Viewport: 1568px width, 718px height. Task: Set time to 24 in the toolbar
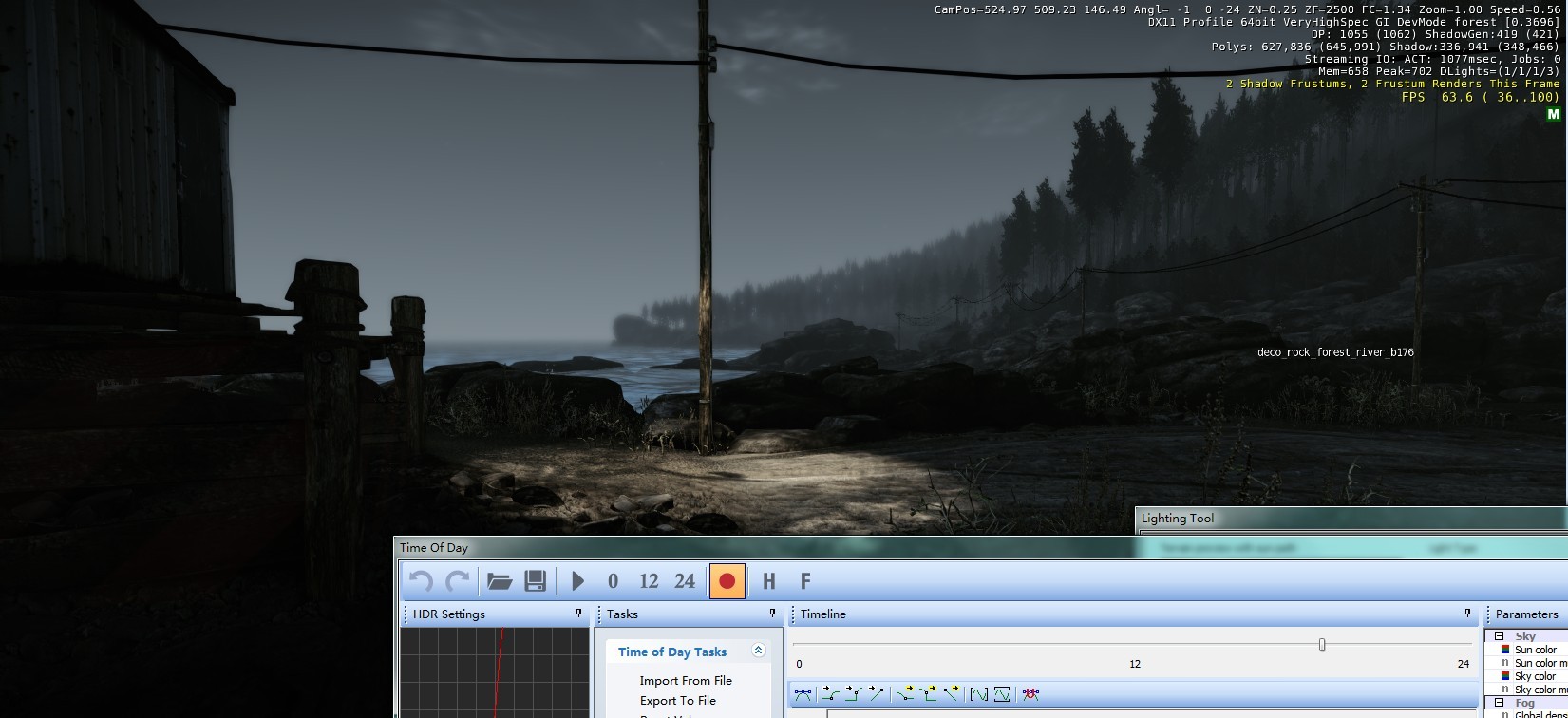(x=685, y=581)
